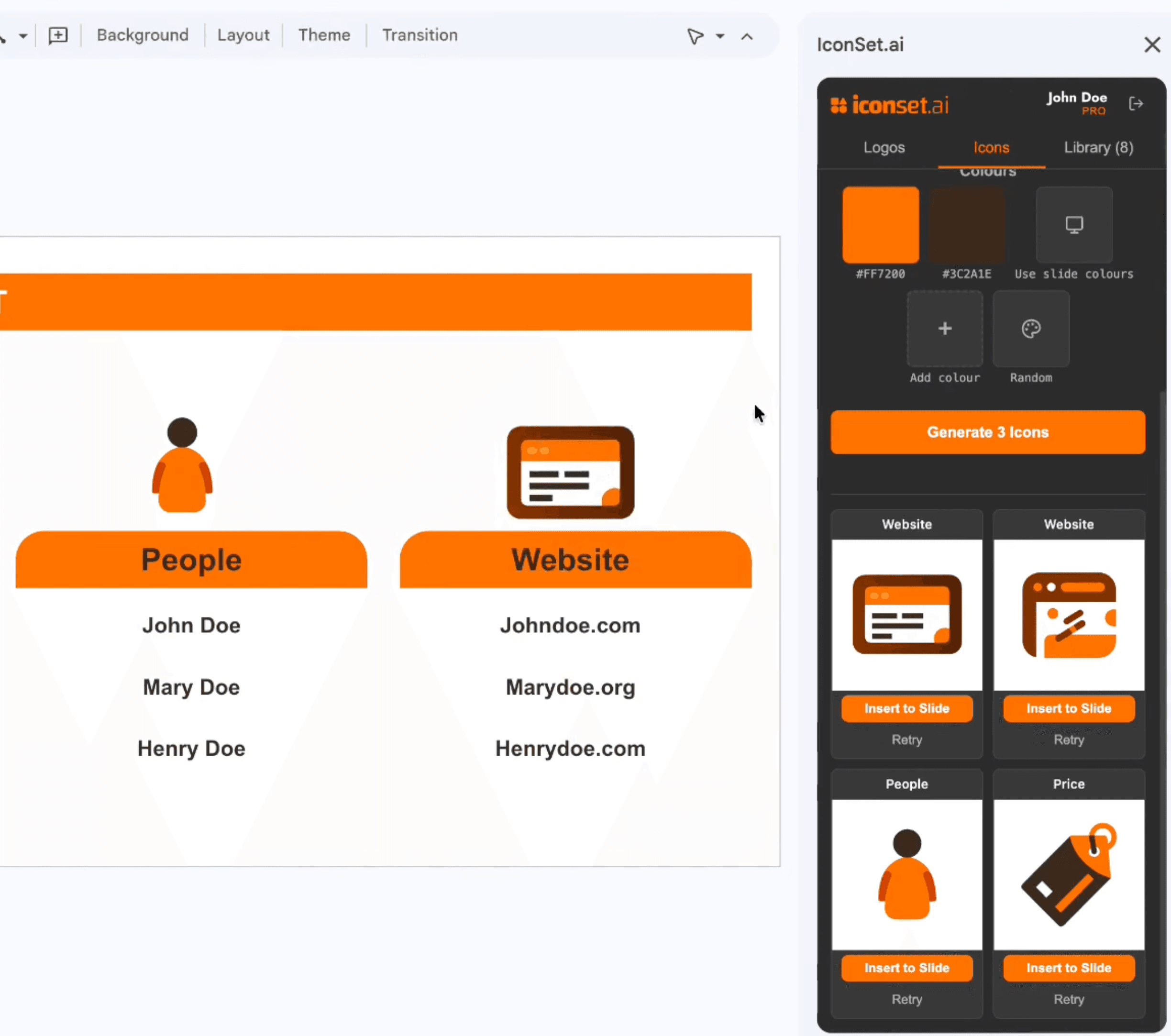Open the dropdown arrow left of comment icon
The image size is (1171, 1036).
coord(23,36)
